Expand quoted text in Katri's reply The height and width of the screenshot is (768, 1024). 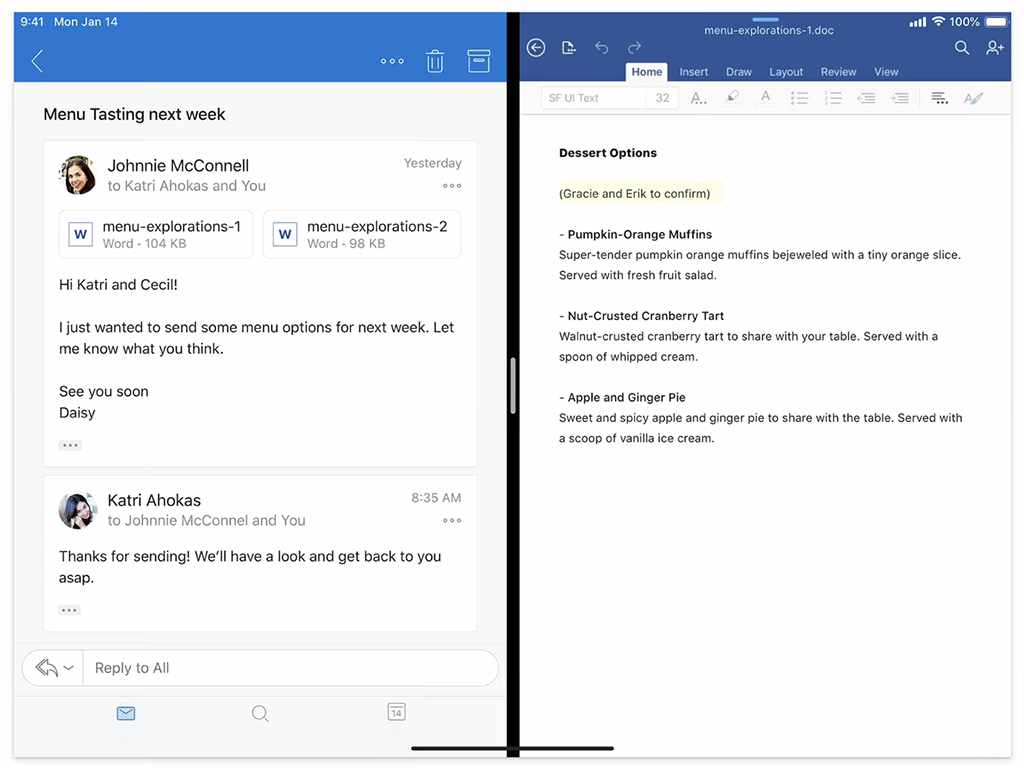coord(69,610)
